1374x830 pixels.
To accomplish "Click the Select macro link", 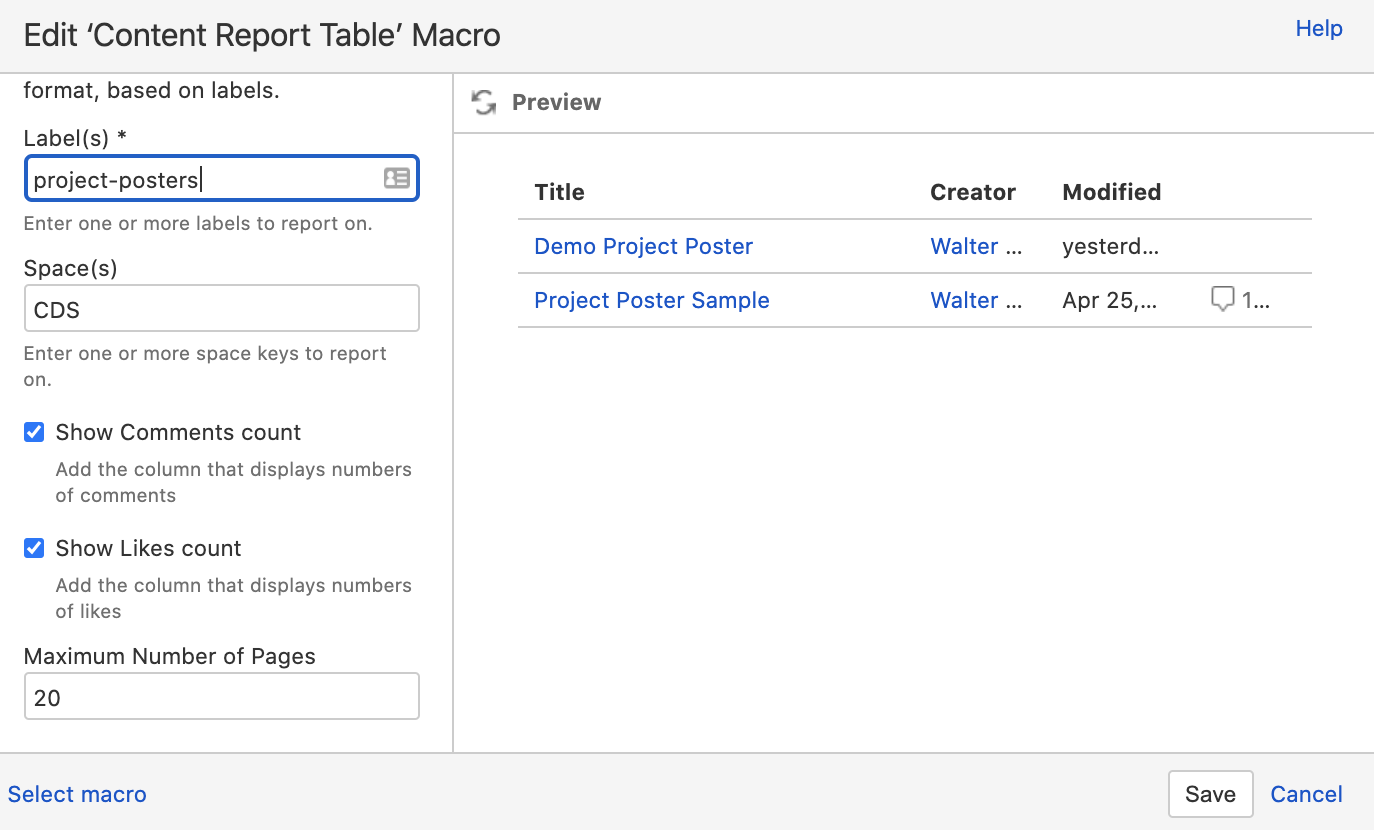I will pyautogui.click(x=77, y=794).
